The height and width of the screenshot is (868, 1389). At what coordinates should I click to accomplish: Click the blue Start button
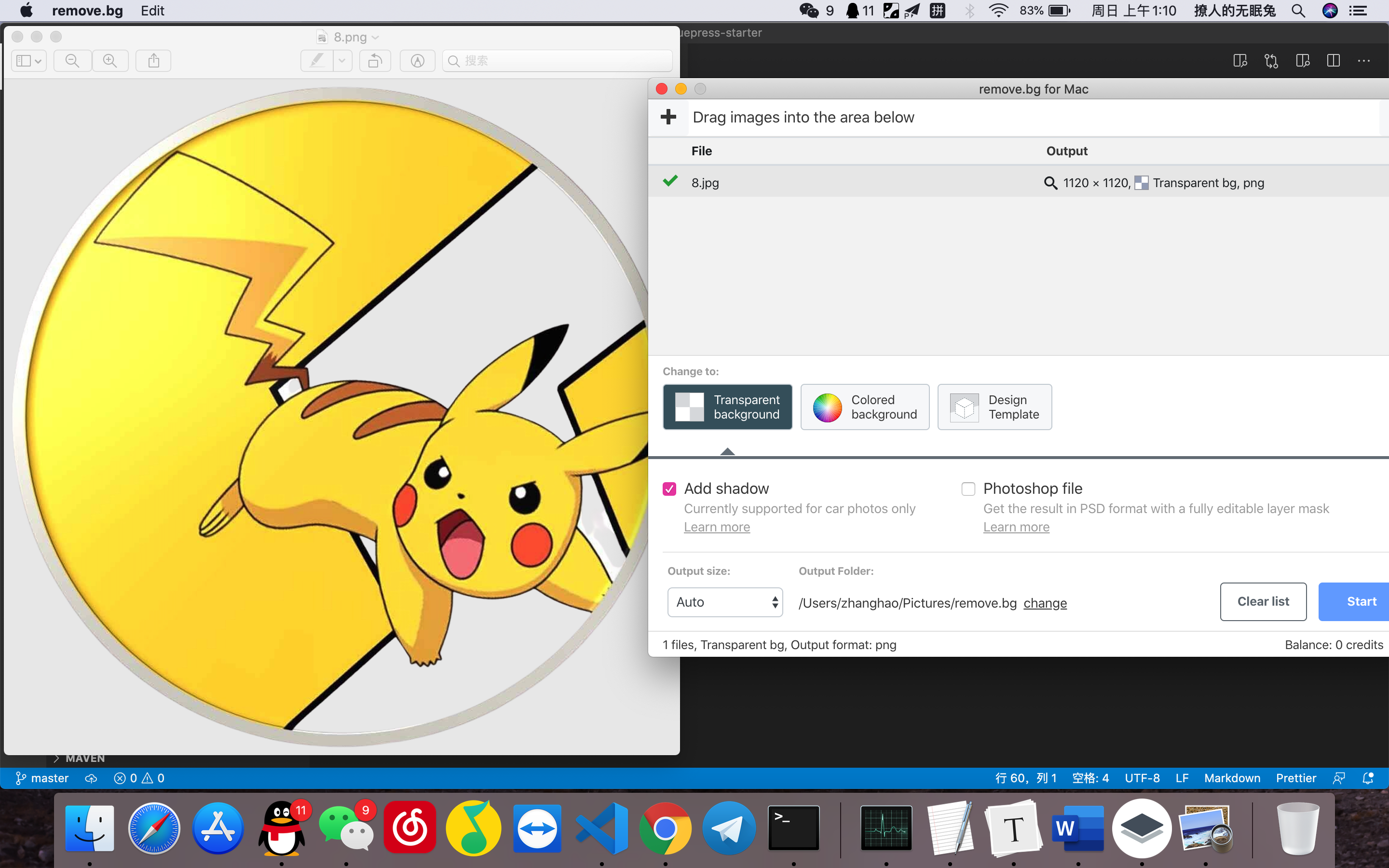pos(1354,602)
